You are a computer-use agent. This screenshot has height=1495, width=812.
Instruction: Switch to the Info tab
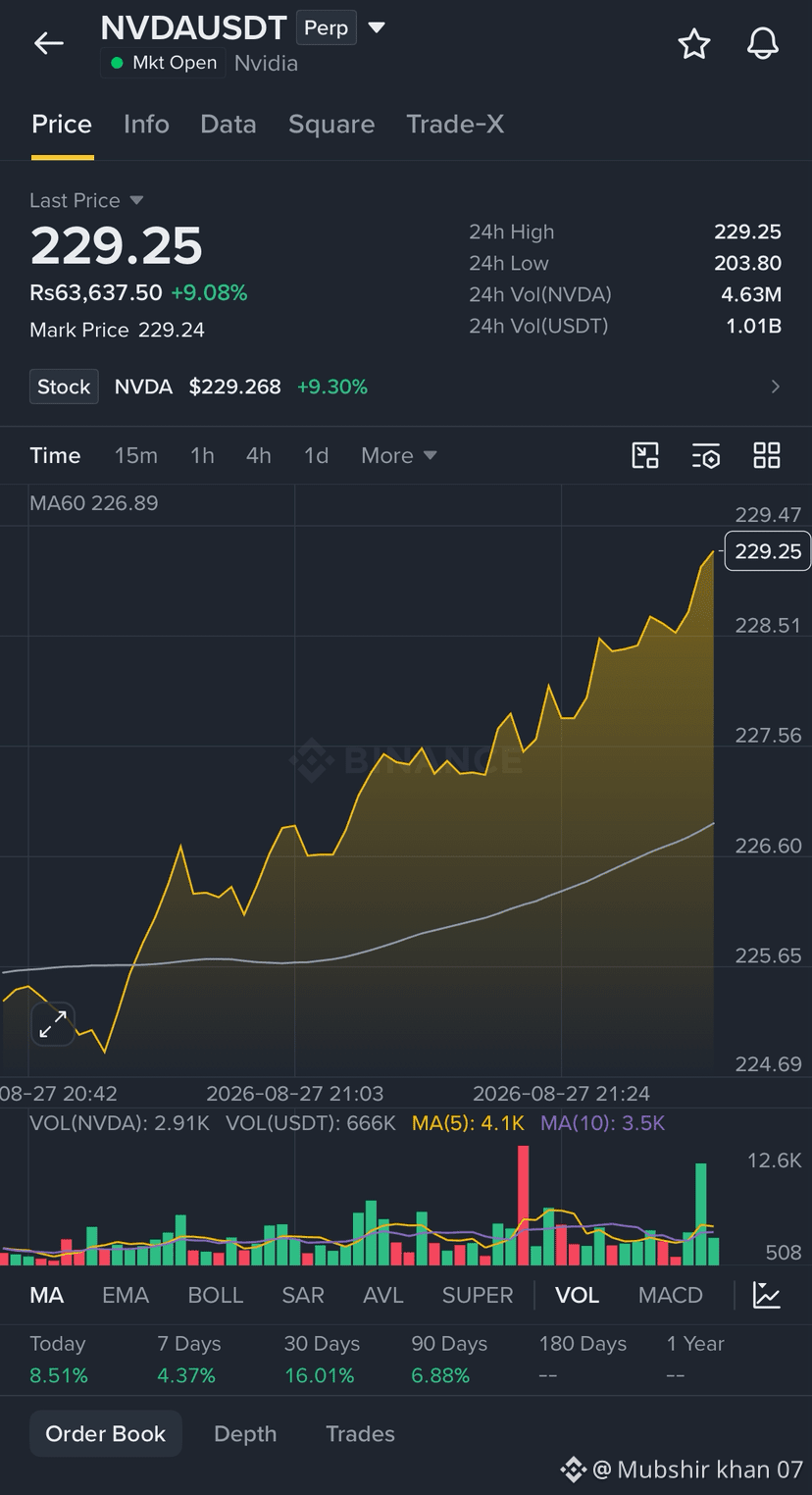click(x=146, y=124)
